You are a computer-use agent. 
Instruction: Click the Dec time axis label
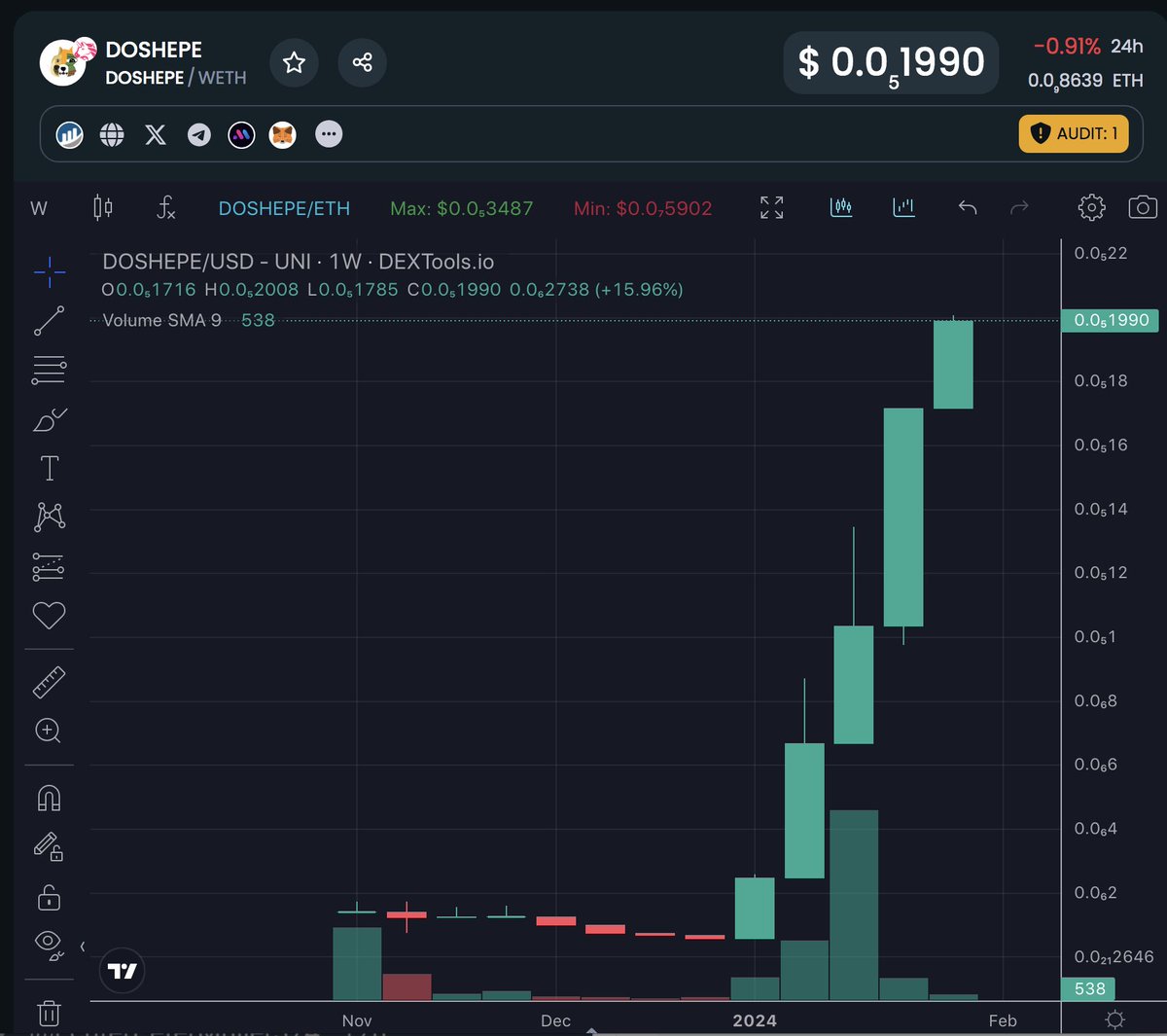point(555,1020)
